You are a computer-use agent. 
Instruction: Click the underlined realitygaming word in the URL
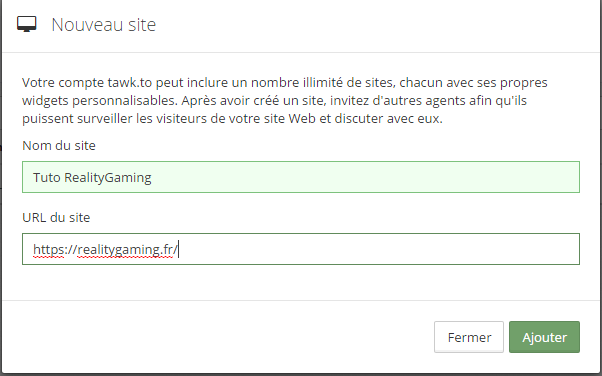pos(117,250)
